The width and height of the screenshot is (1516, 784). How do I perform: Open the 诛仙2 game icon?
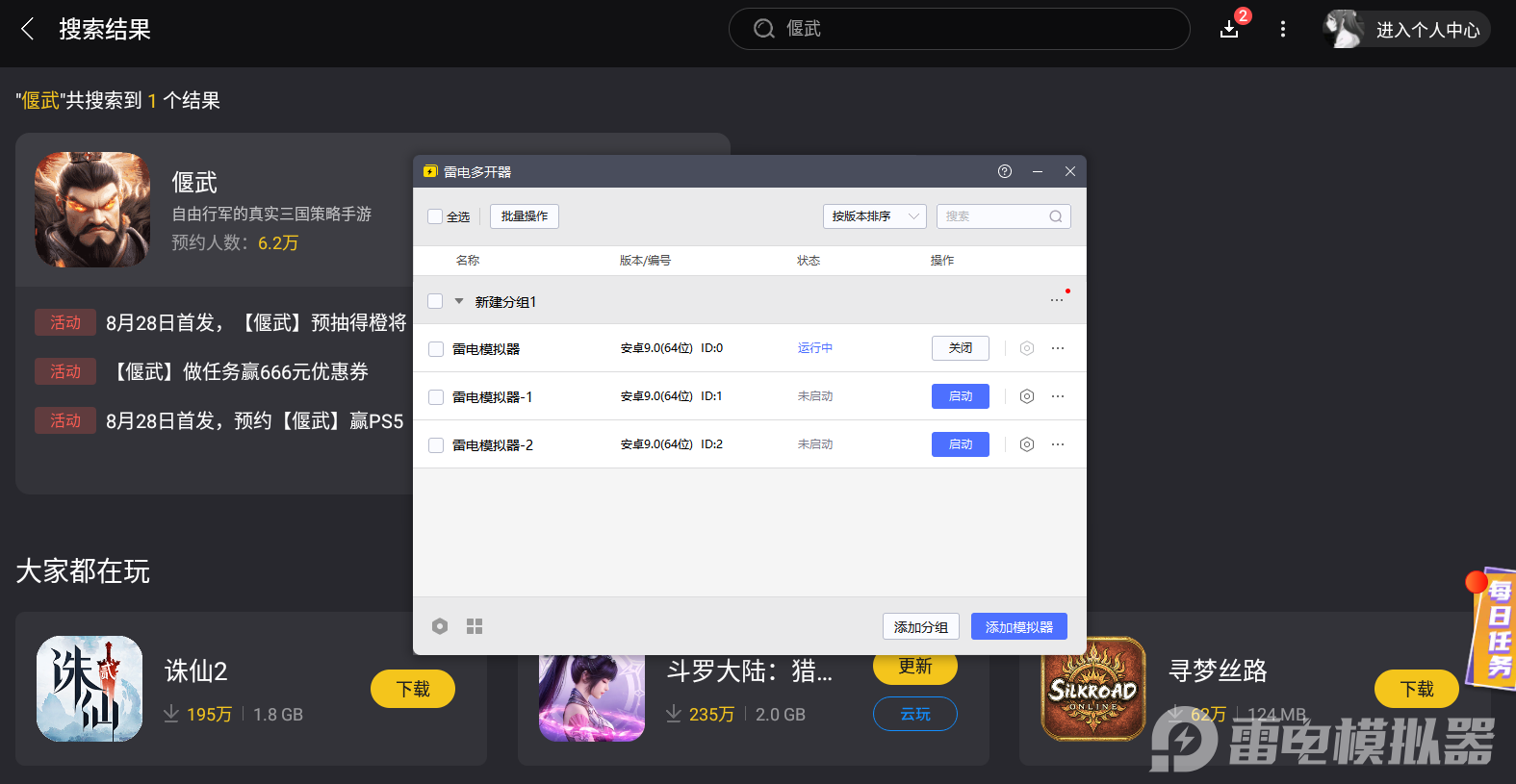tap(90, 689)
